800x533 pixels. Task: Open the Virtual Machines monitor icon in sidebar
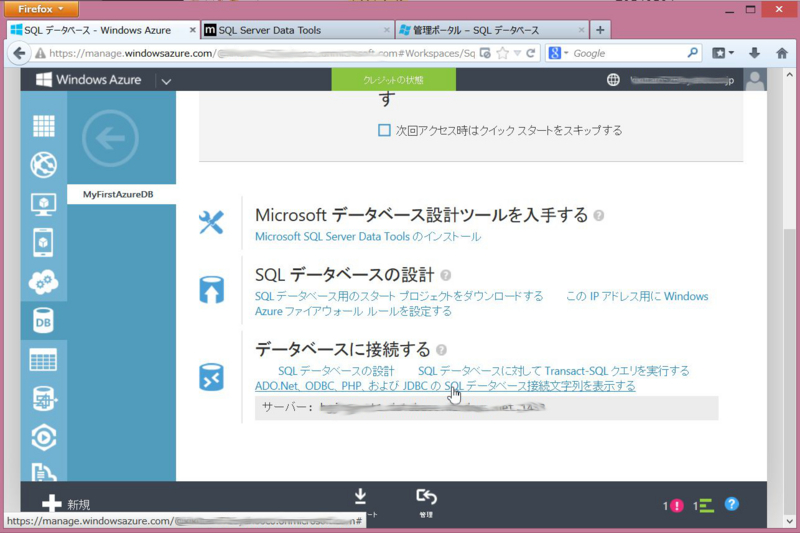(x=44, y=204)
